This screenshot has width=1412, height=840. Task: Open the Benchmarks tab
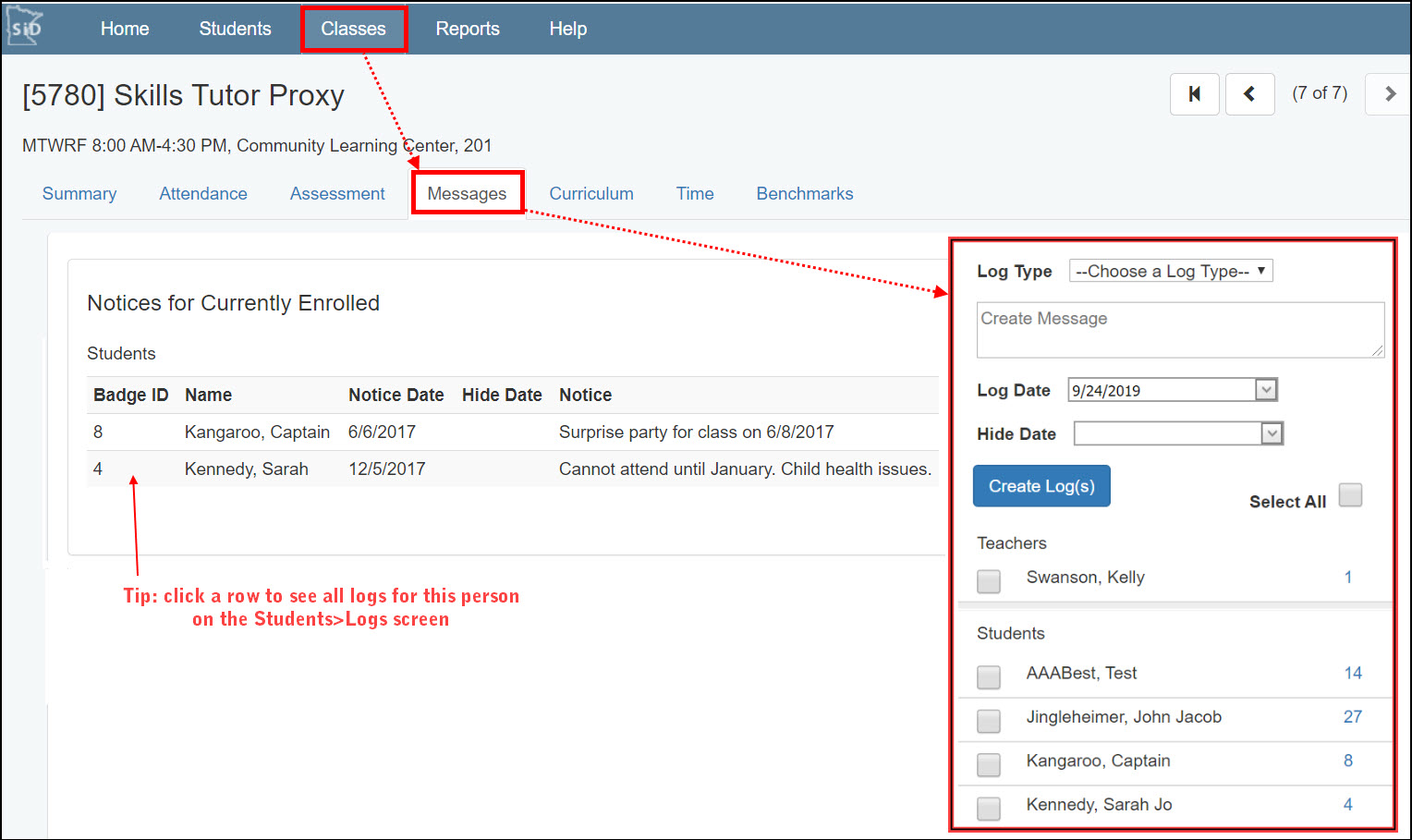804,193
